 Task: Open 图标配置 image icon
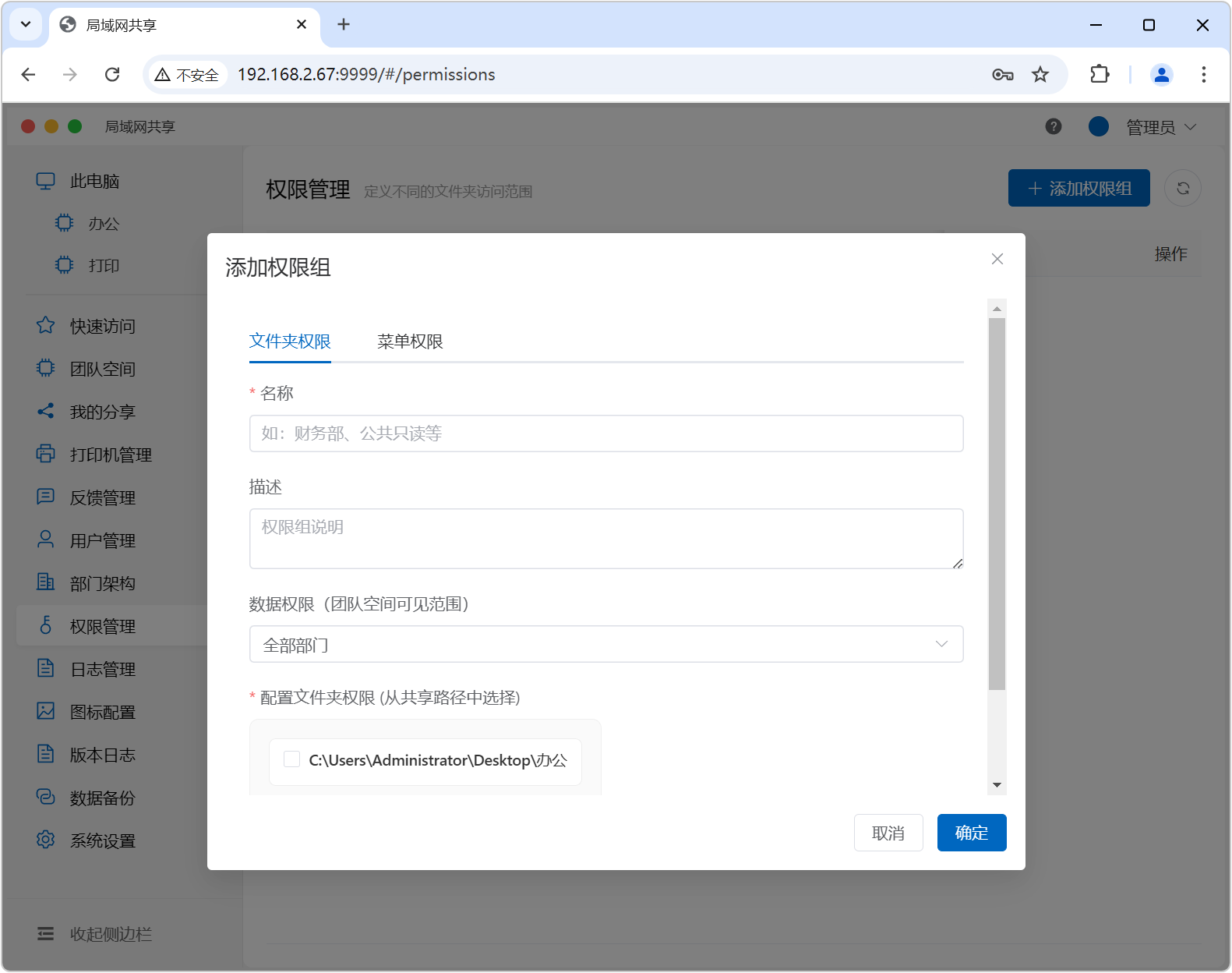coord(46,711)
